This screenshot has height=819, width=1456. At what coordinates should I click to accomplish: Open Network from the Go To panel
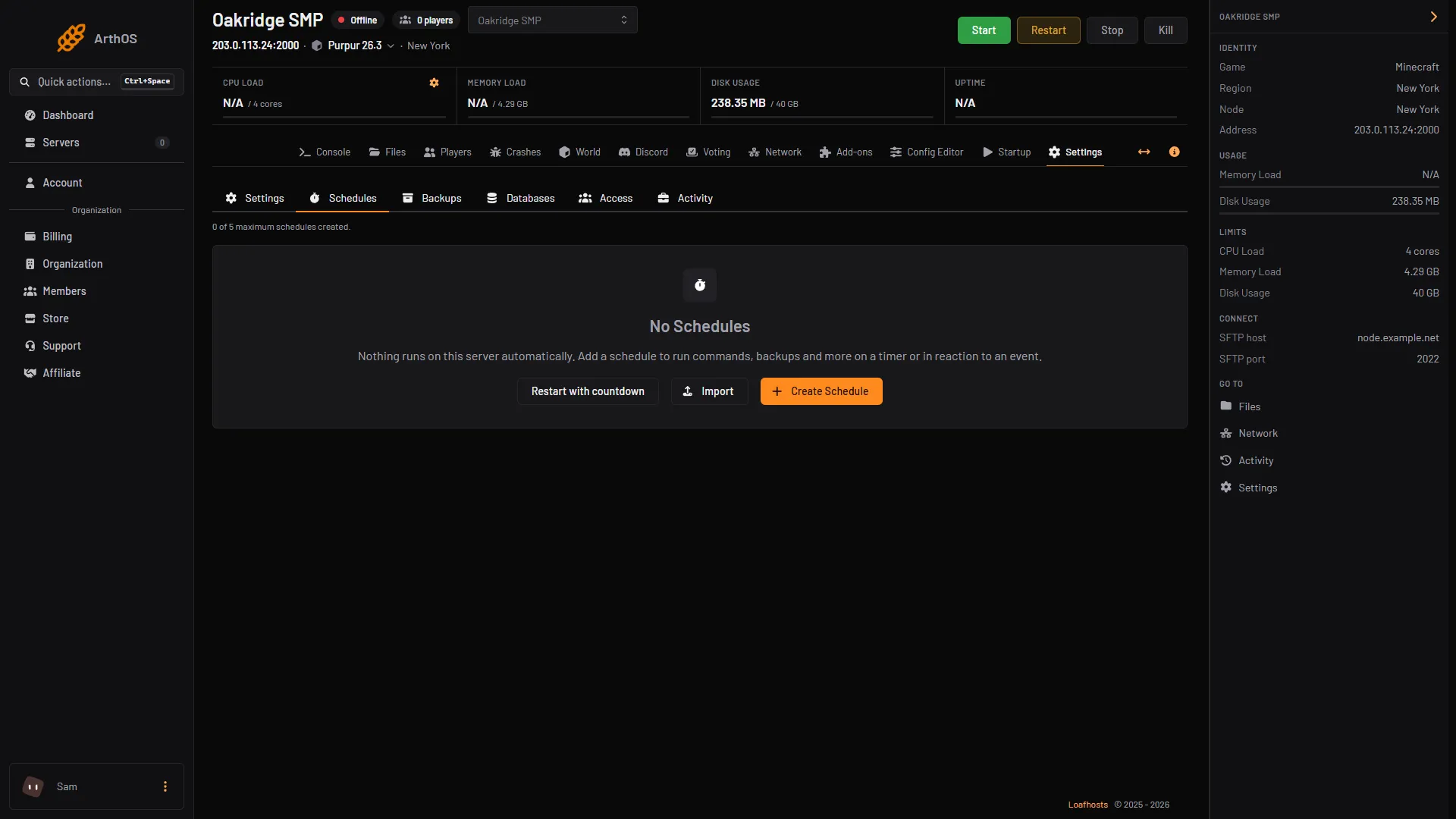point(1248,433)
